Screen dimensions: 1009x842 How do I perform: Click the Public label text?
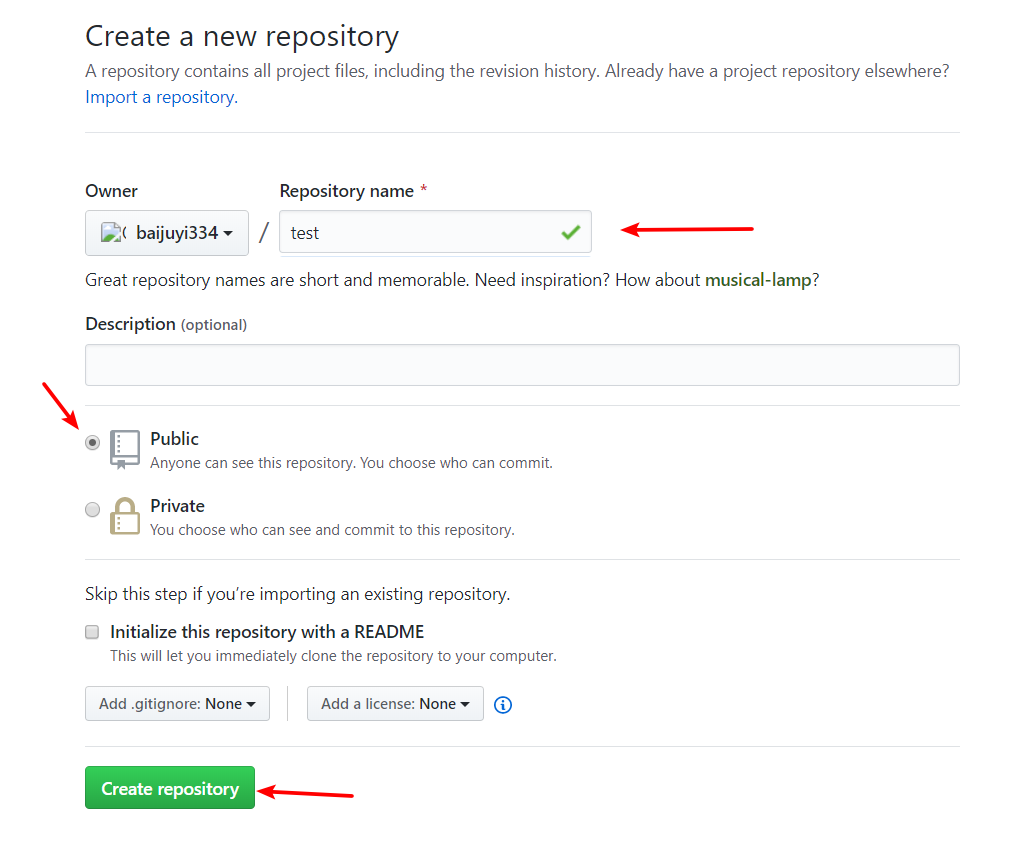[x=174, y=439]
